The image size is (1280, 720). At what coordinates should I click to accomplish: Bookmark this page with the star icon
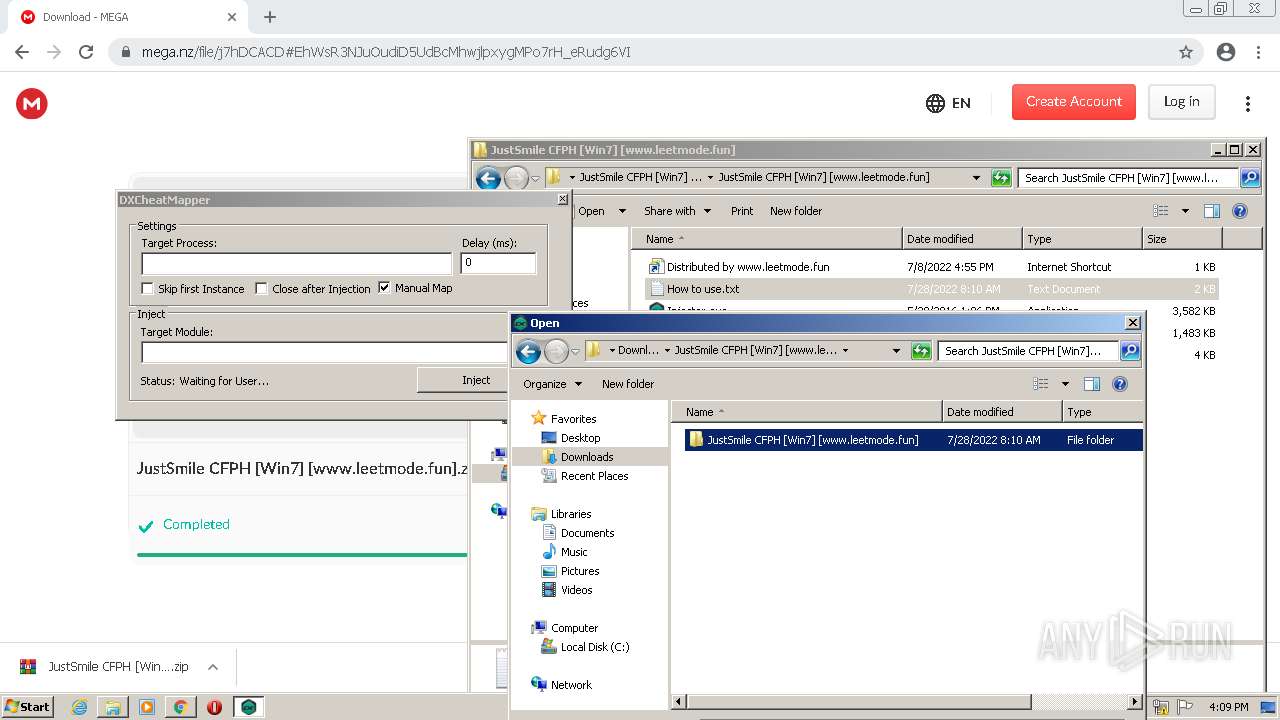tap(1186, 52)
